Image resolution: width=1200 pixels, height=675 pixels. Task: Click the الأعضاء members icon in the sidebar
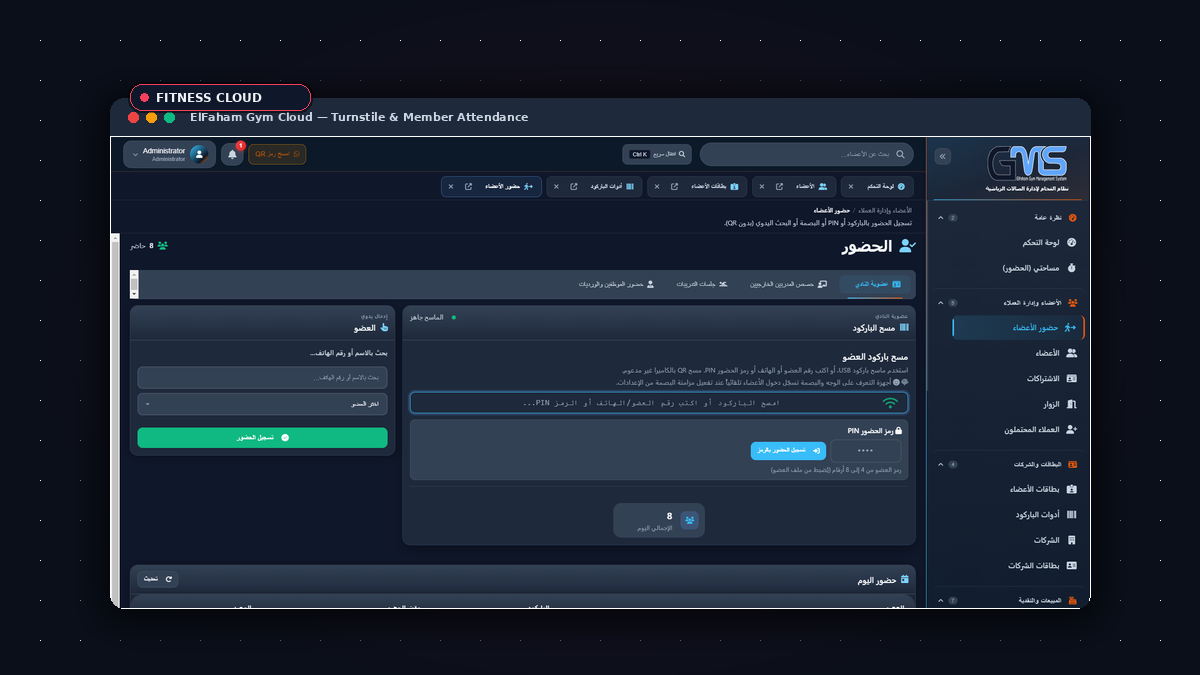tap(1072, 353)
